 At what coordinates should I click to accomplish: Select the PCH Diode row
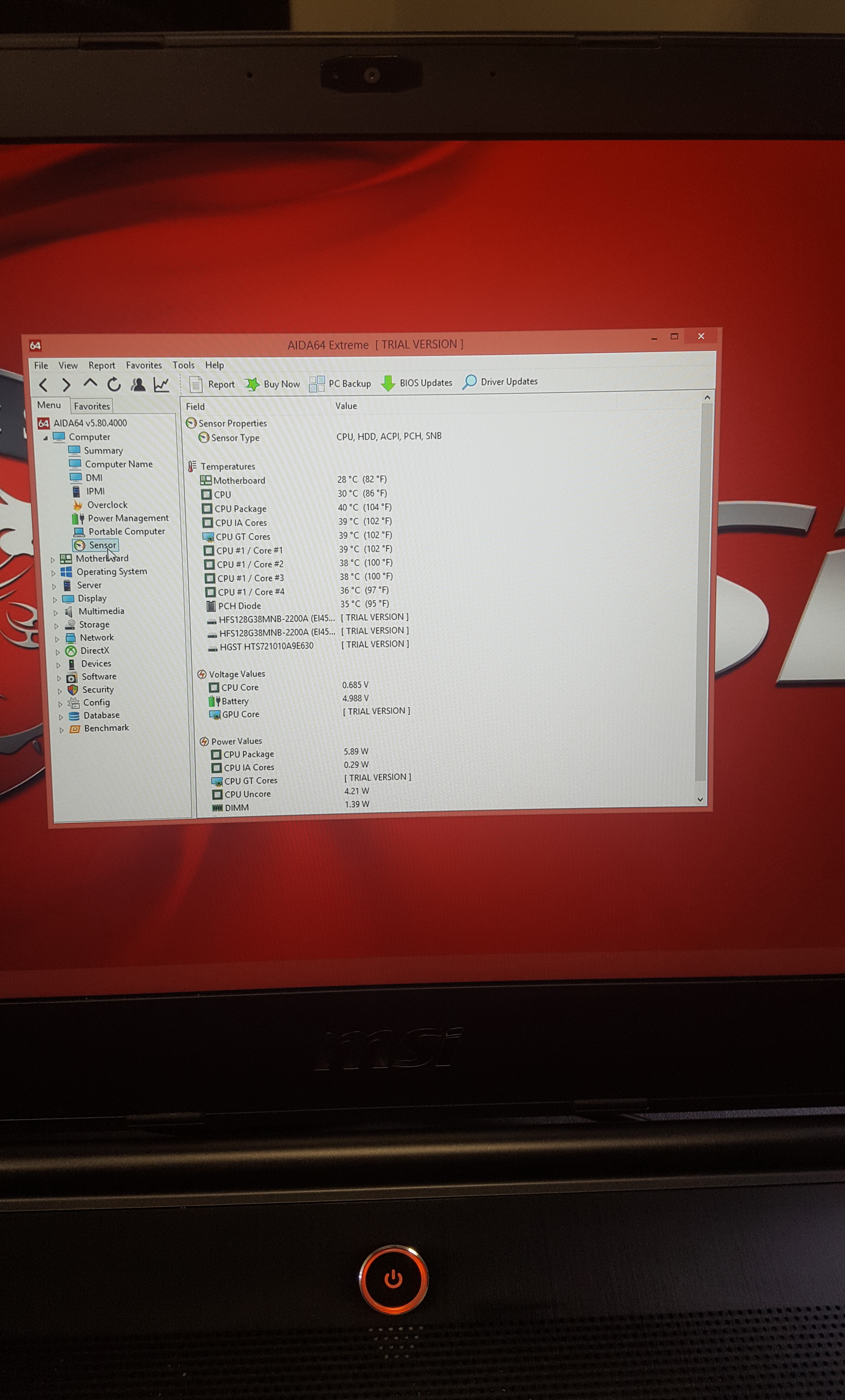coord(298,605)
